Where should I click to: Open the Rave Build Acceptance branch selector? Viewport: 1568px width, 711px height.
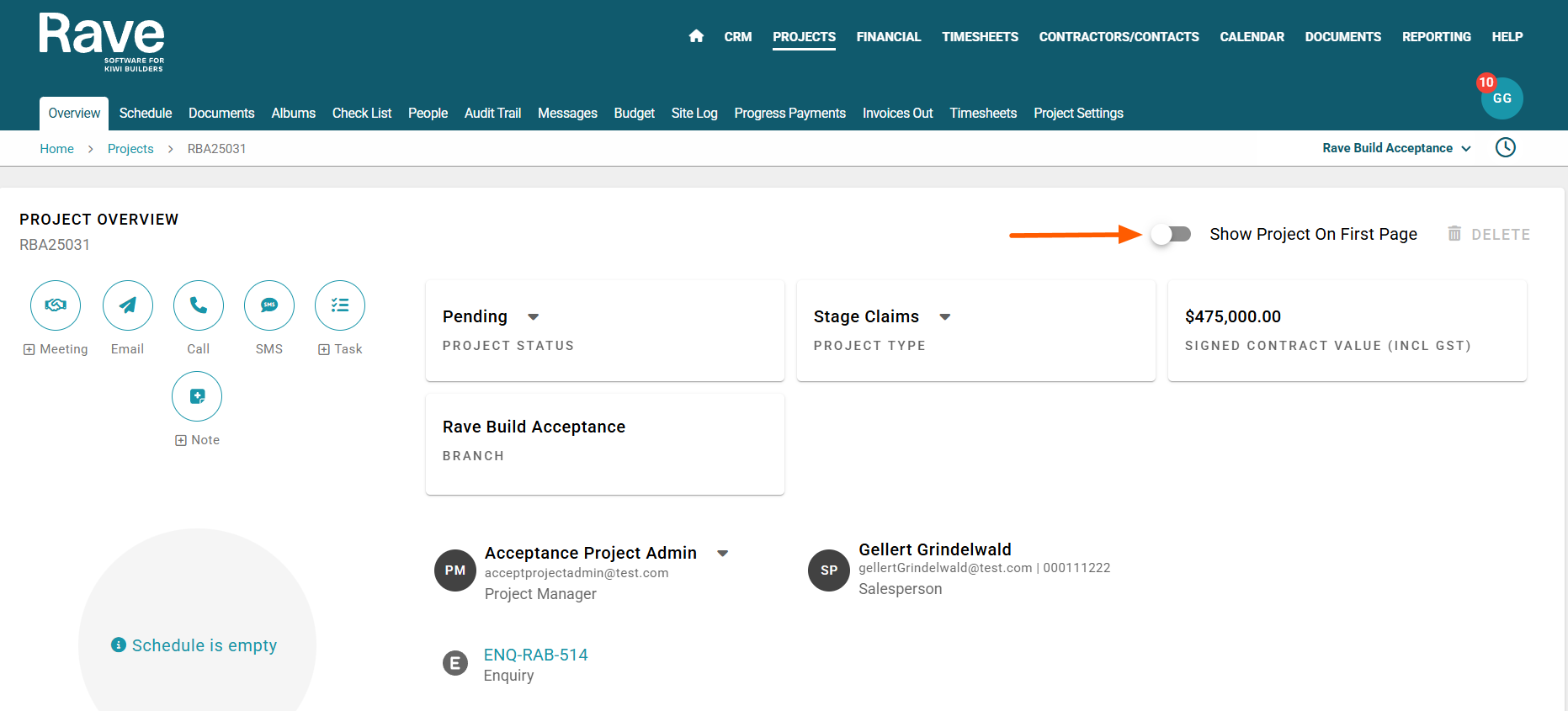[x=1396, y=148]
